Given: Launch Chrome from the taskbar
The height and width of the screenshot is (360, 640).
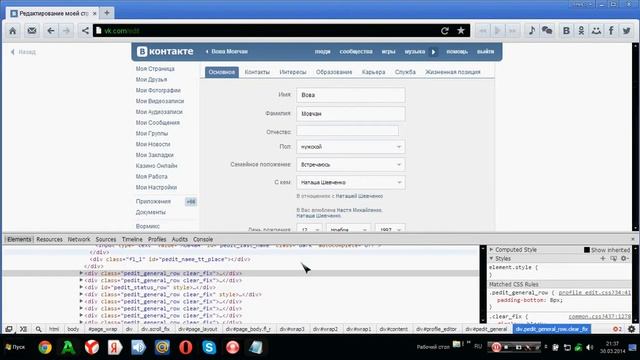Looking at the screenshot, I should coord(45,347).
